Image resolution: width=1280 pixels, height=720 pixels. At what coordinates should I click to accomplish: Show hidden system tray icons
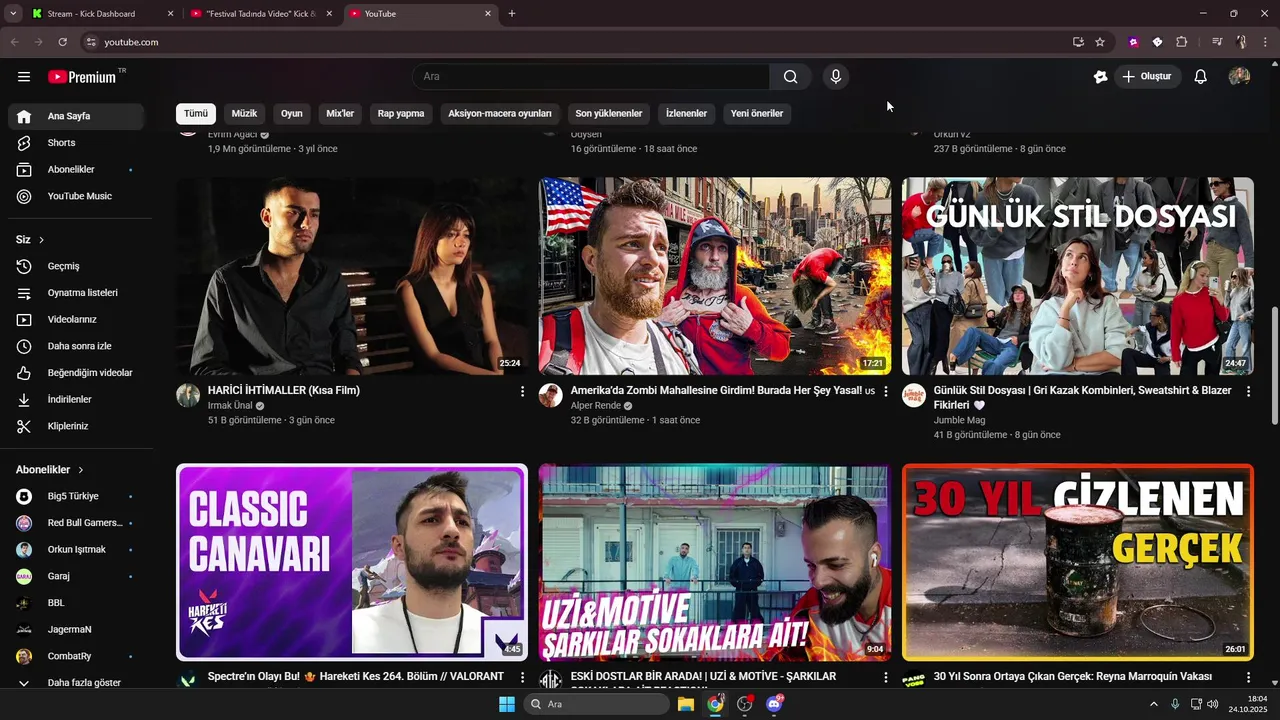[x=1153, y=704]
